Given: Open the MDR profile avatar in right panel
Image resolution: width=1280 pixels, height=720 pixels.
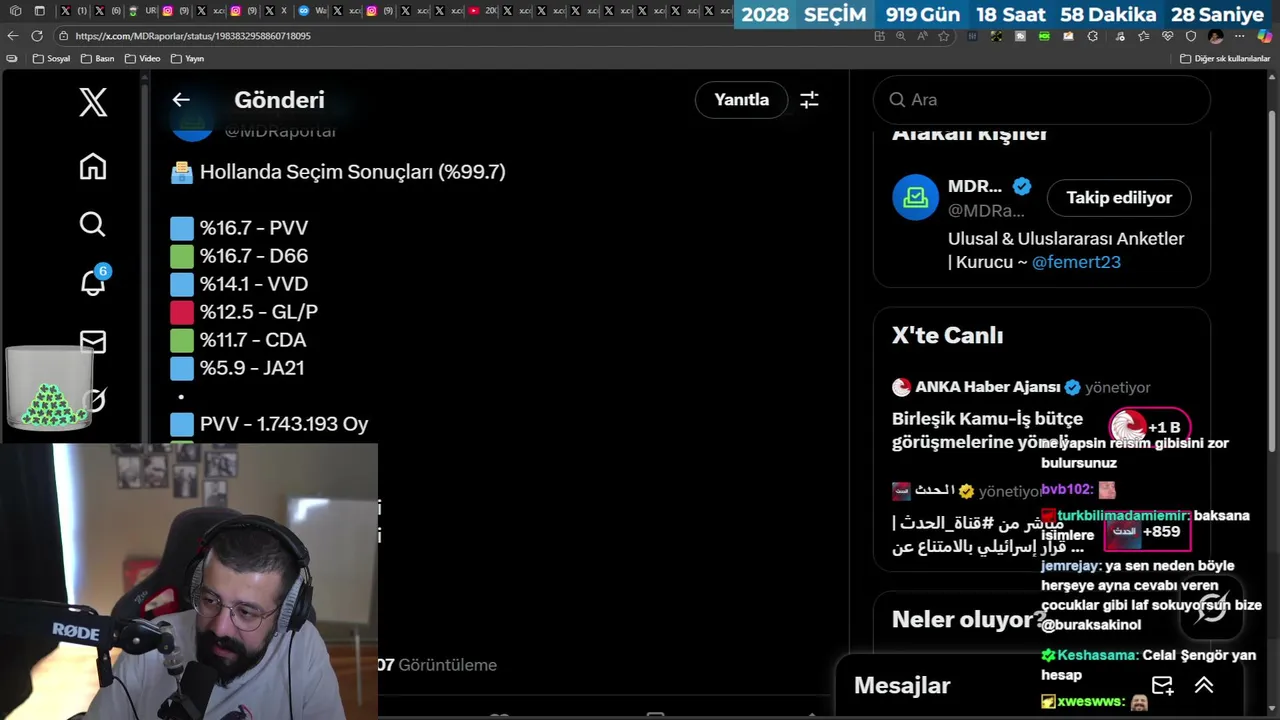Looking at the screenshot, I should click(x=915, y=198).
